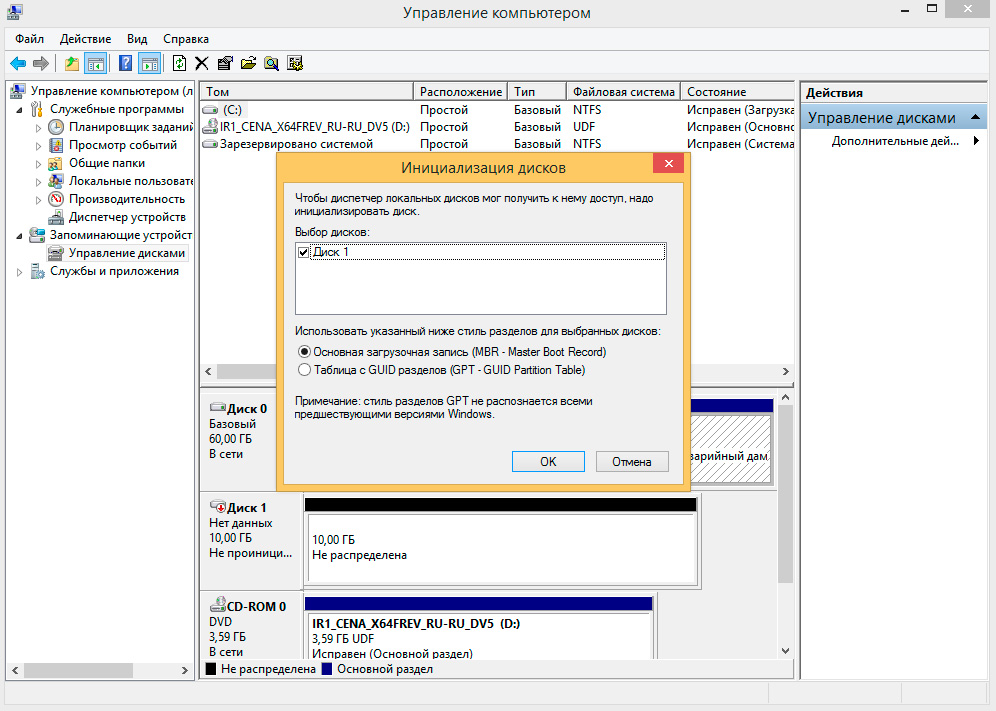Click the blue Основной раздел legend swatch
The height and width of the screenshot is (711, 996).
pyautogui.click(x=327, y=669)
